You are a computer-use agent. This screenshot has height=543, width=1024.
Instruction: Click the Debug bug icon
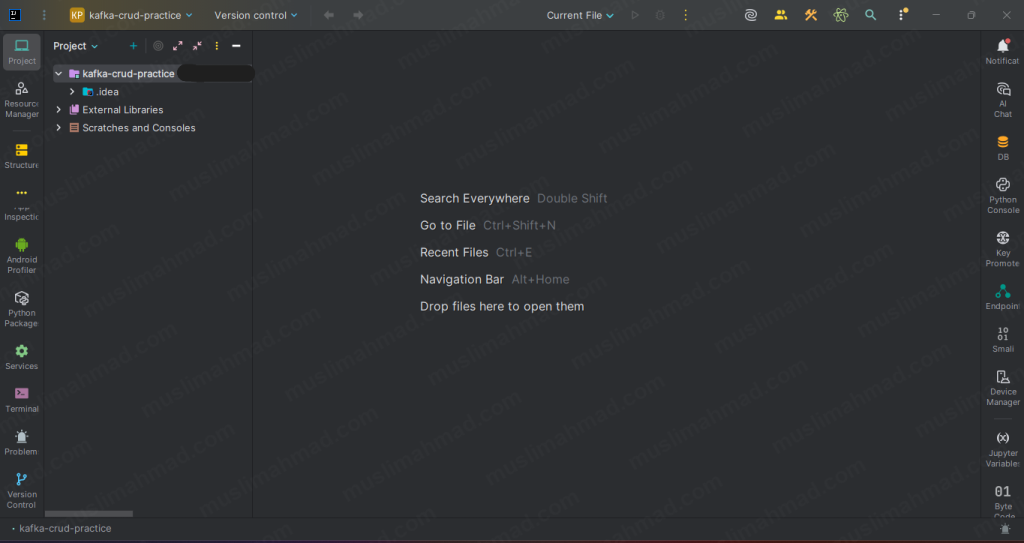[660, 15]
